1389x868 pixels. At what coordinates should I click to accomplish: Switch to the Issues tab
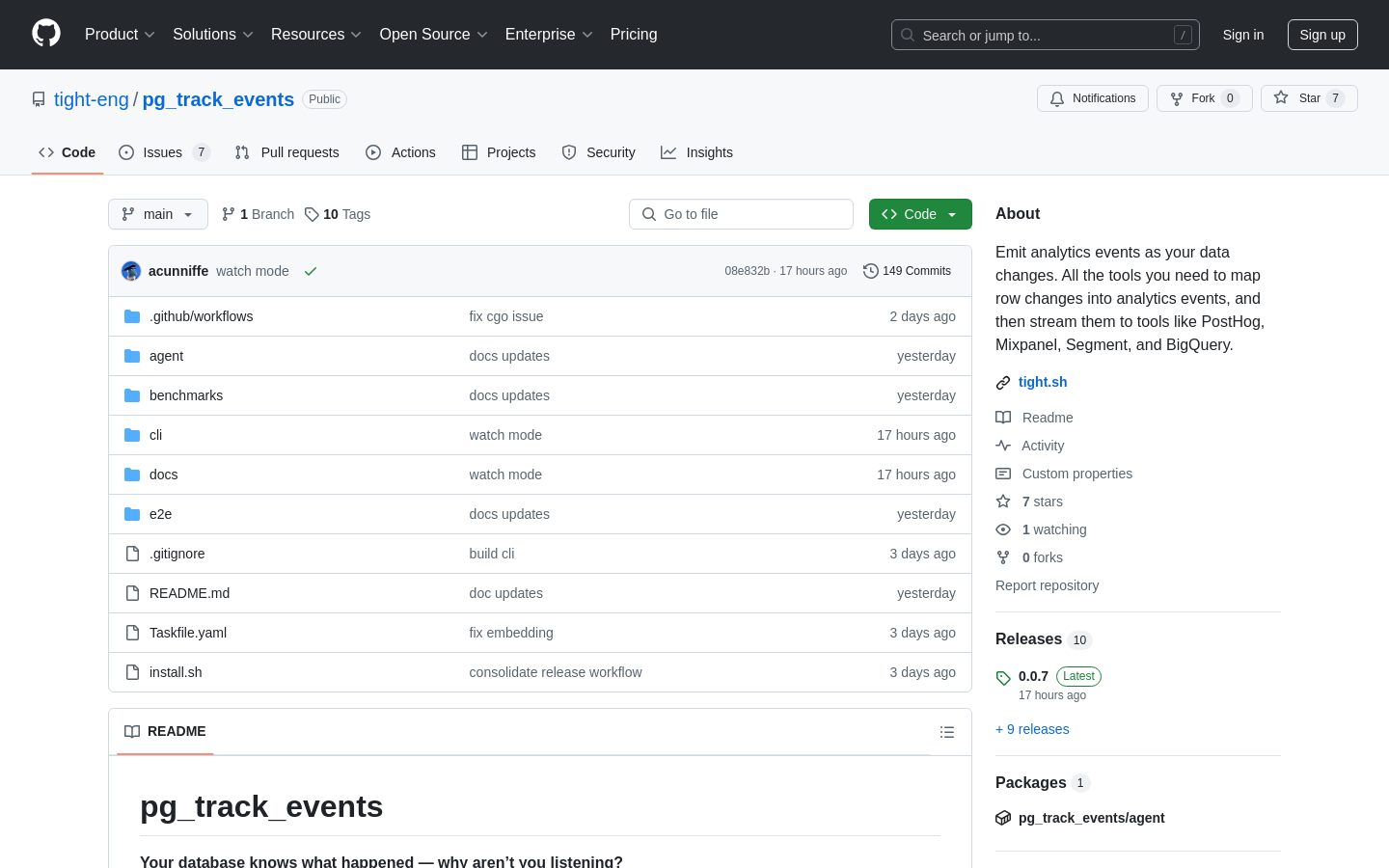click(x=164, y=152)
